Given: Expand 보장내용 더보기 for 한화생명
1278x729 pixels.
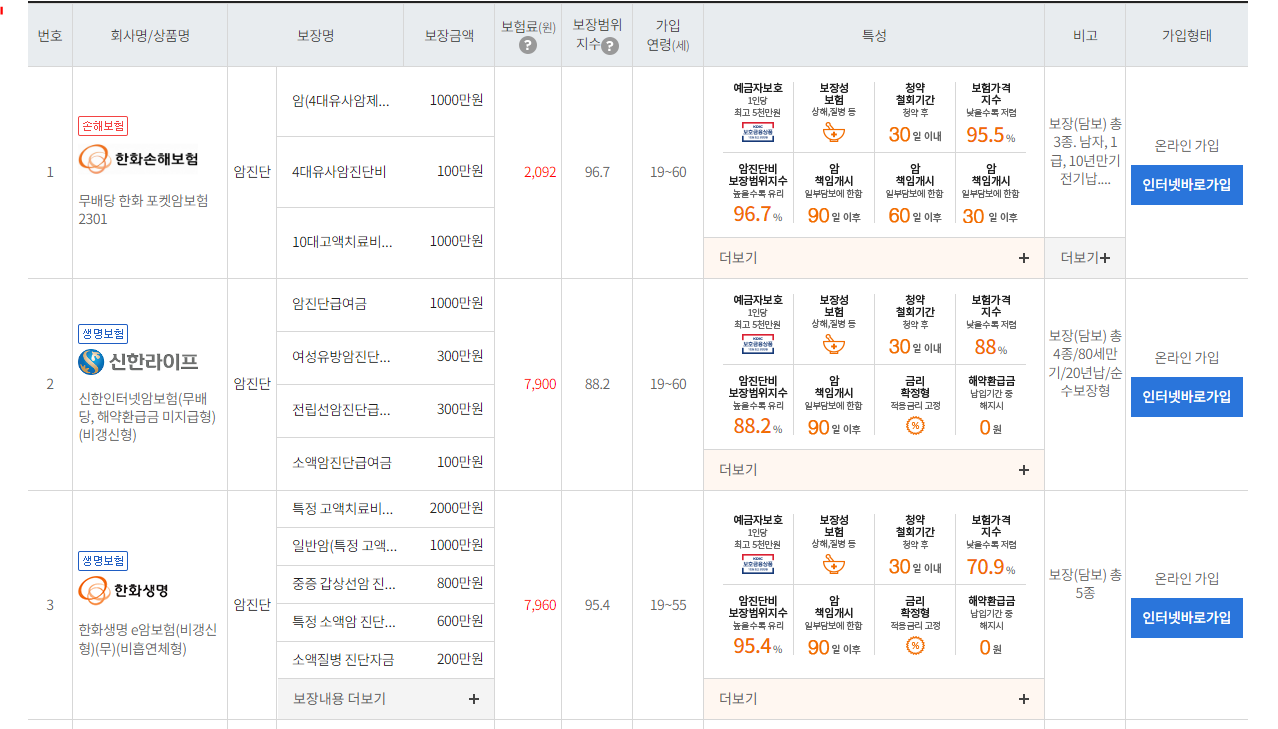Looking at the screenshot, I should pyautogui.click(x=386, y=699).
